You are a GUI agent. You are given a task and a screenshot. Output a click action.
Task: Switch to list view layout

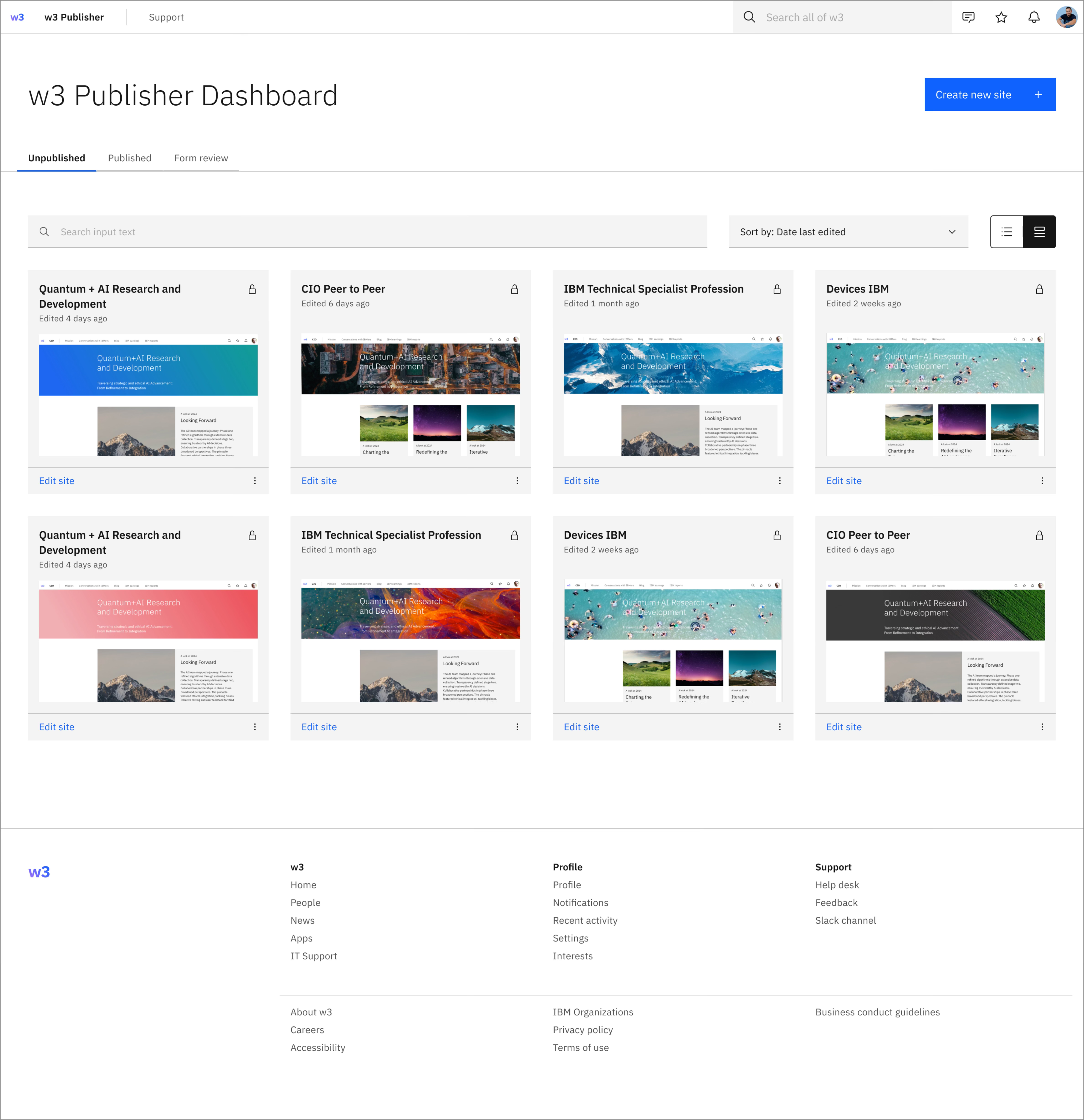tap(1006, 231)
